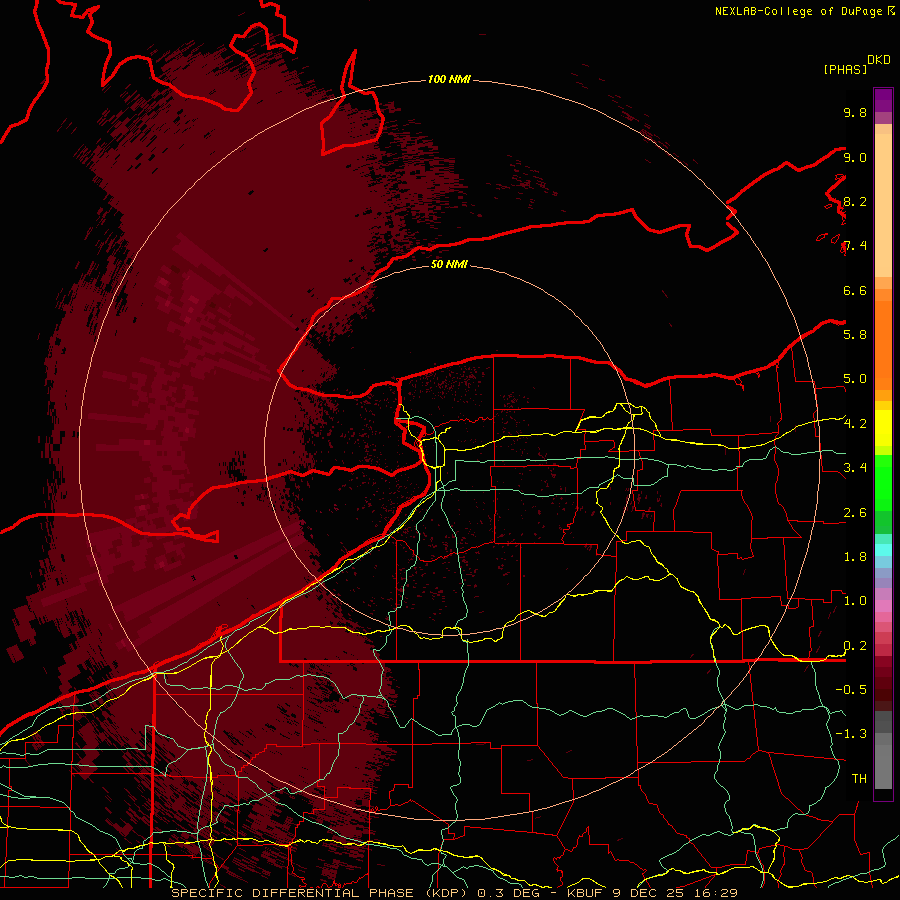The height and width of the screenshot is (900, 900).
Task: Click the 2.6 scale value
Action: coord(855,513)
